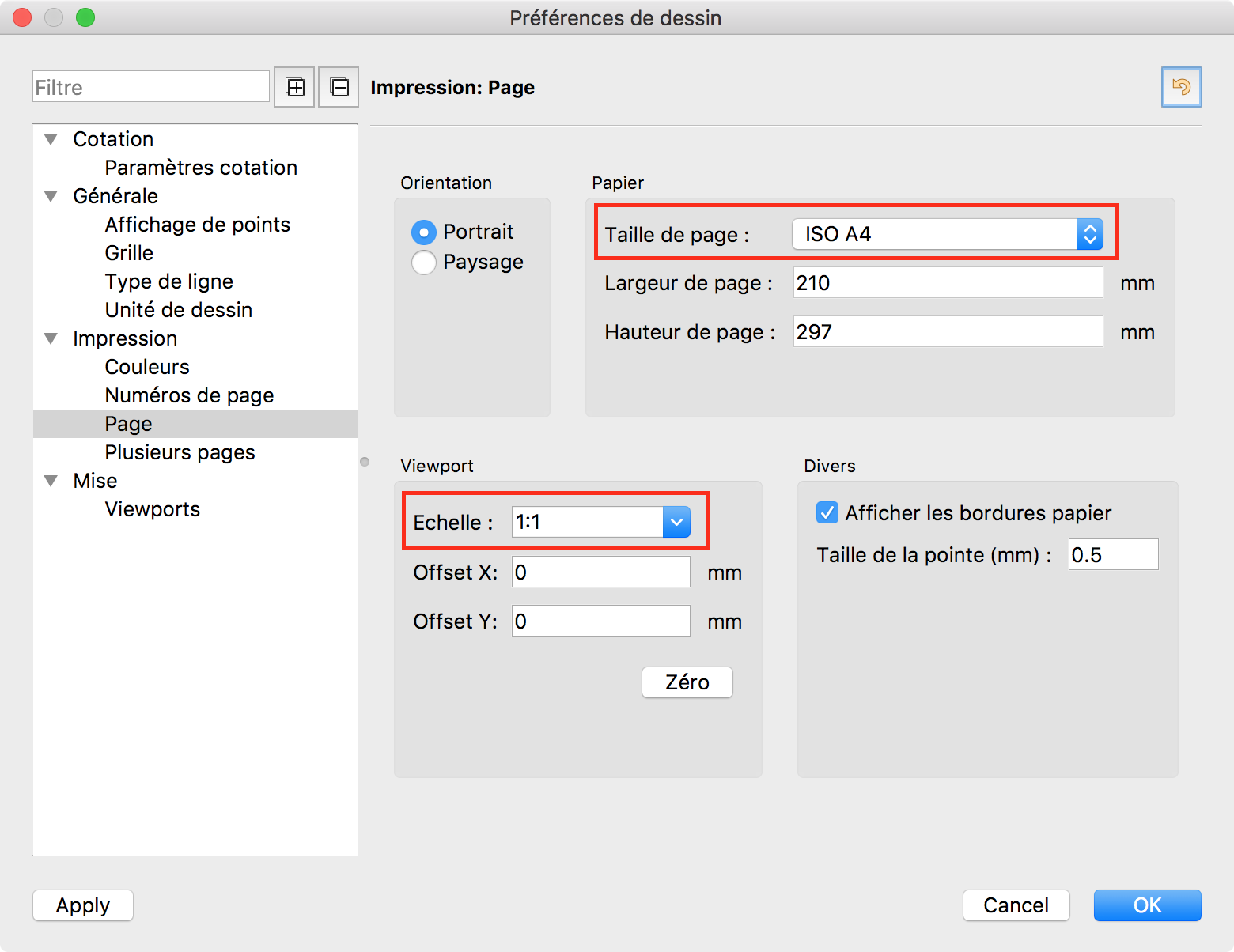Collapse the Générale tree section
Screen dimensions: 1234x952
tap(51, 197)
